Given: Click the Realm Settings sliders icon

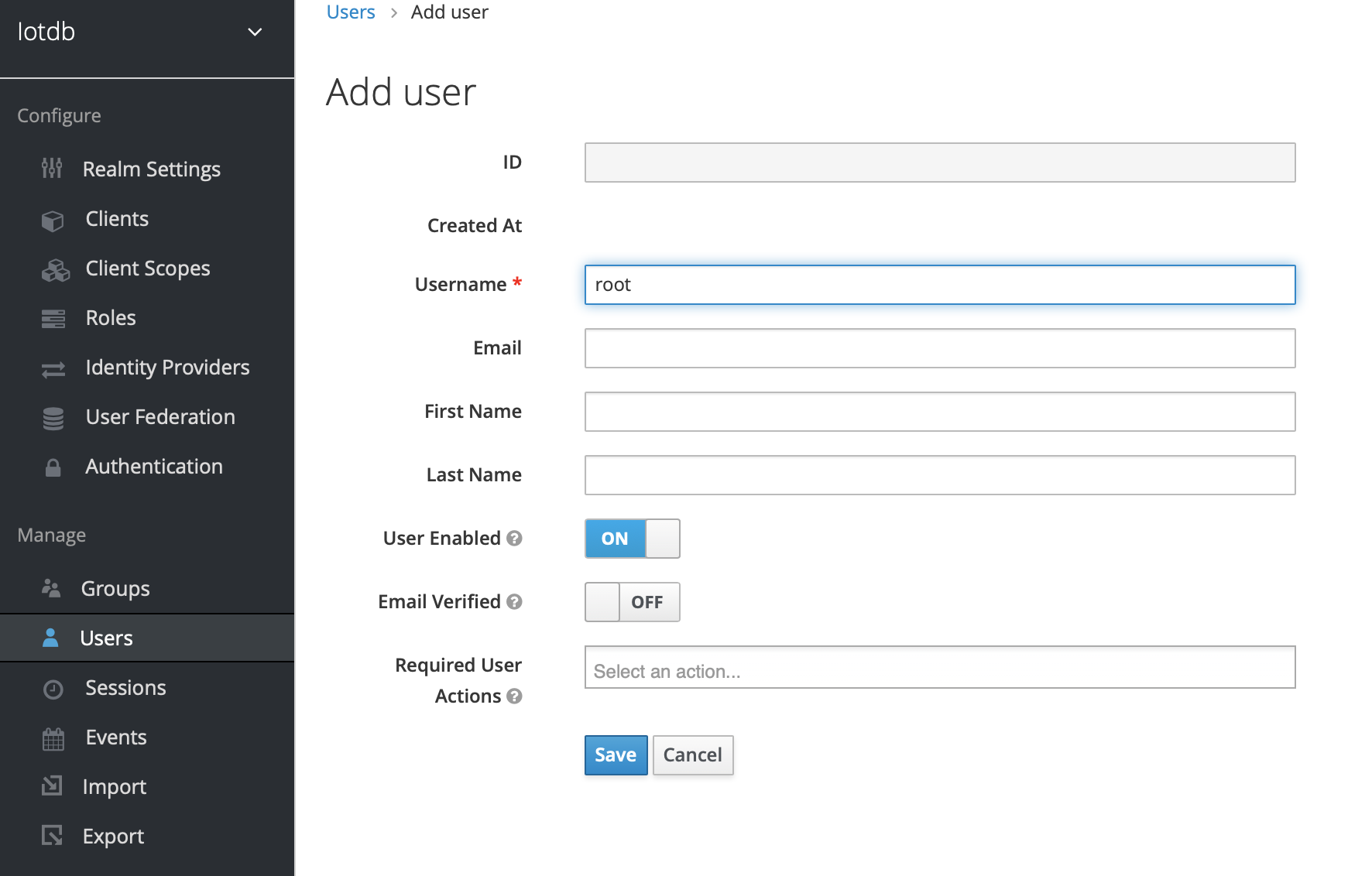Looking at the screenshot, I should [x=52, y=168].
